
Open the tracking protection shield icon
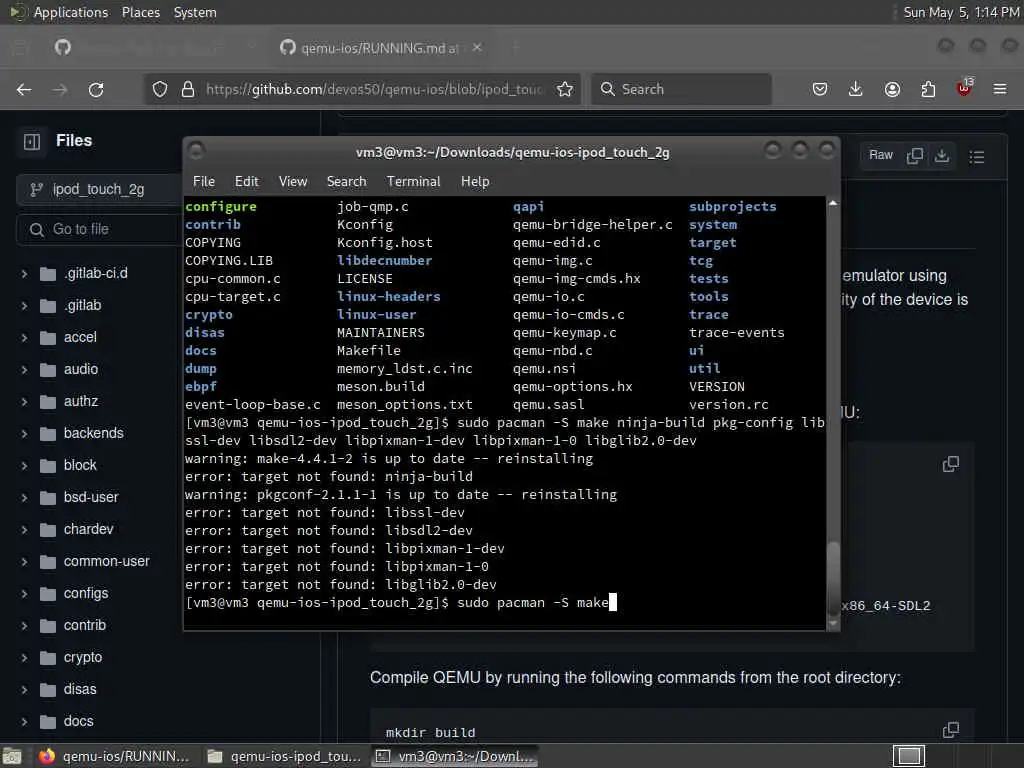click(x=160, y=89)
